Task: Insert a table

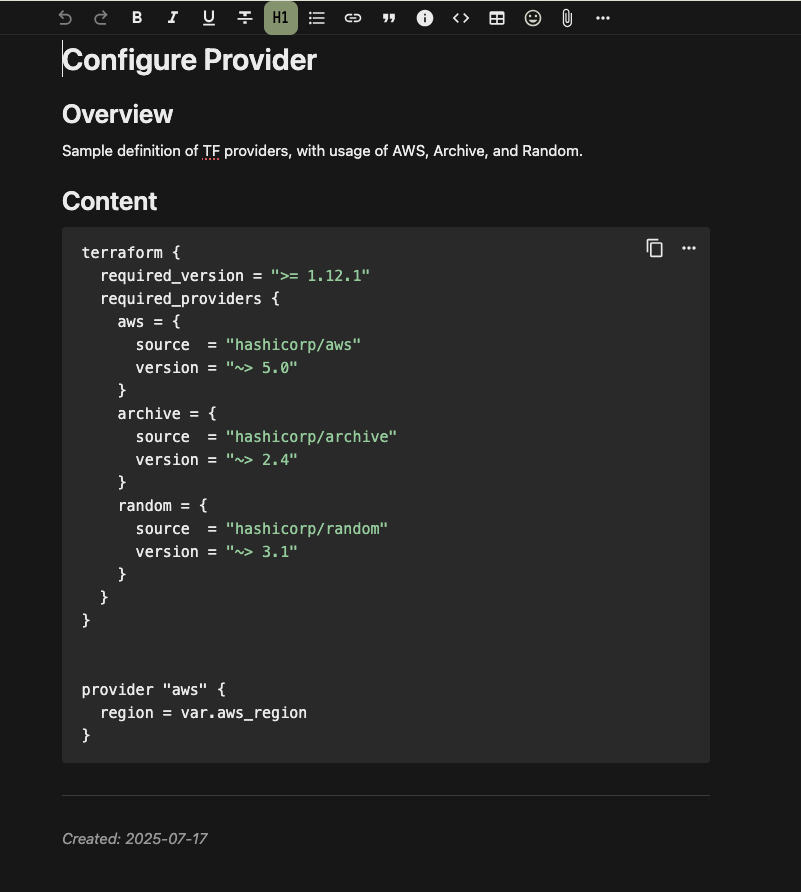Action: tap(497, 18)
